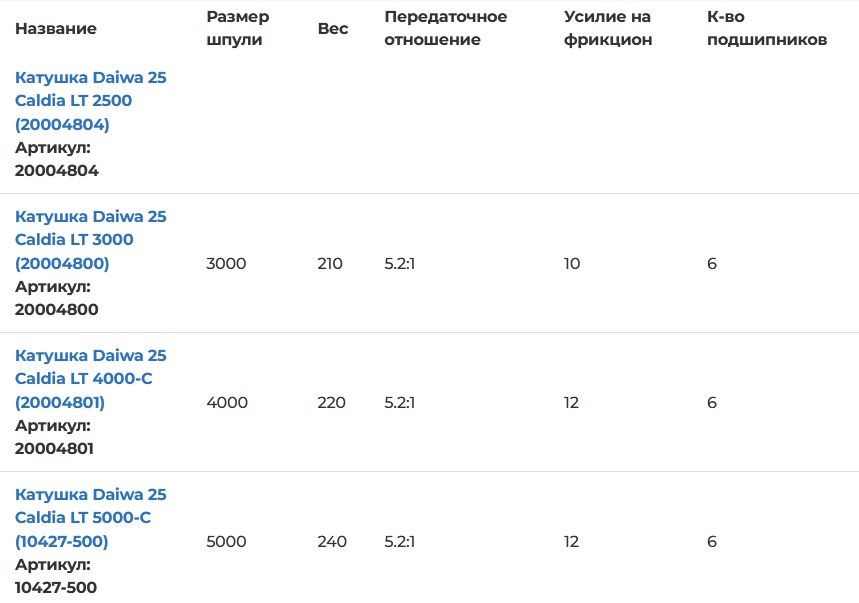Select article number 20004800 text
Viewport: 859px width, 603px height.
56,310
